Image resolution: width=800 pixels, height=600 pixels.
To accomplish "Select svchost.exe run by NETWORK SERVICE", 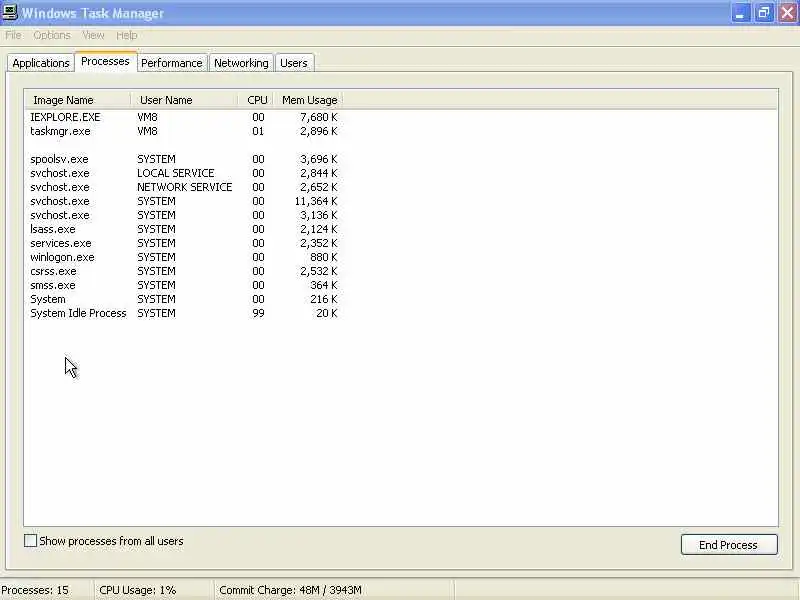I will pyautogui.click(x=184, y=187).
